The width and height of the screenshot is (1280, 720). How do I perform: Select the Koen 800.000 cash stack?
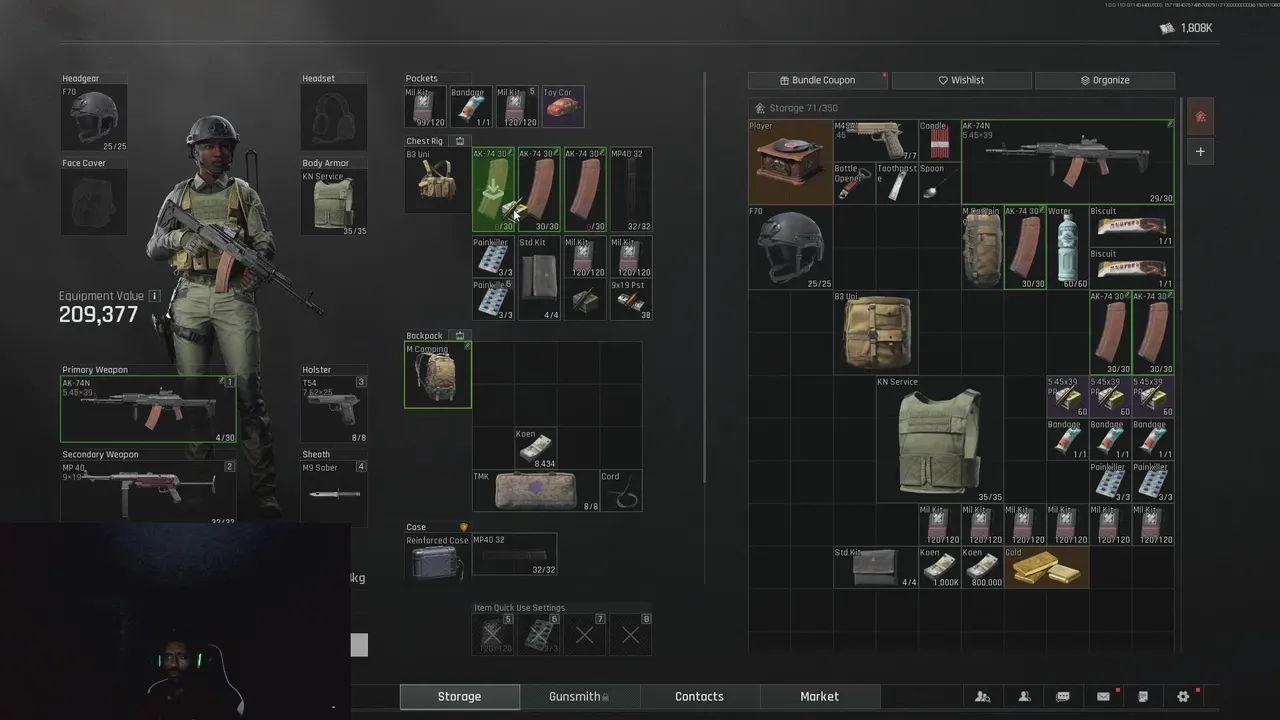tap(982, 567)
